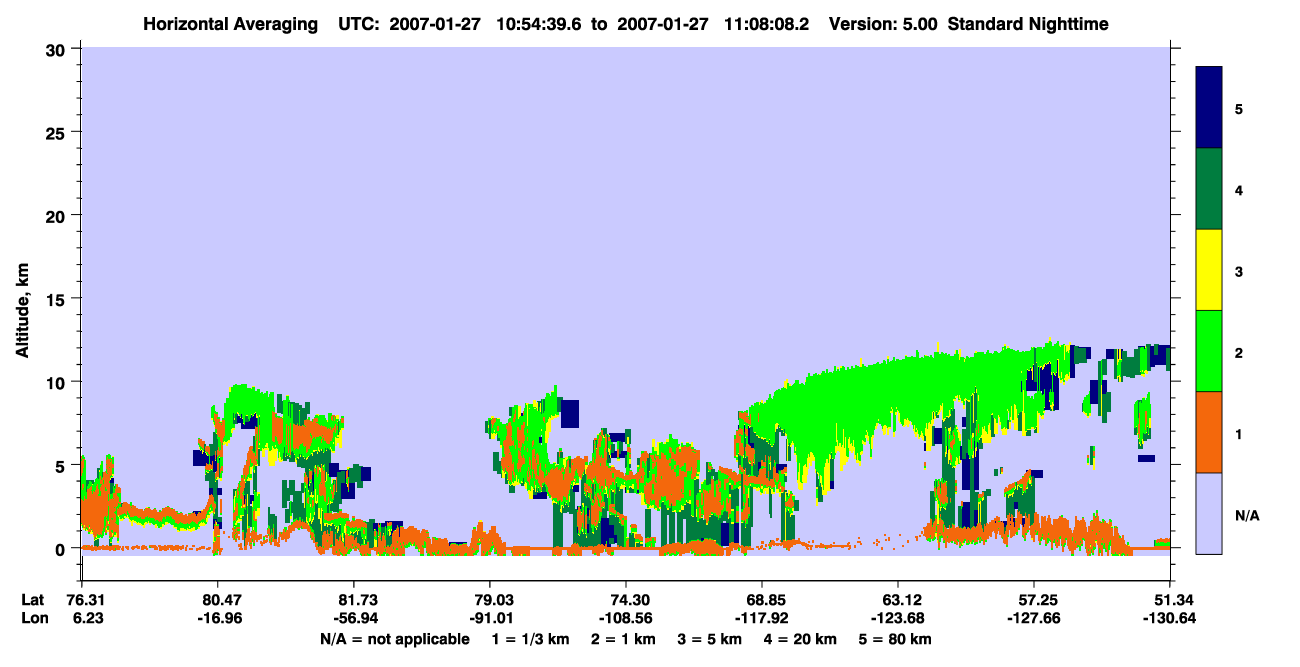The width and height of the screenshot is (1300, 667).
Task: Click the '2 = 1 km' legend entry
Action: click(624, 639)
